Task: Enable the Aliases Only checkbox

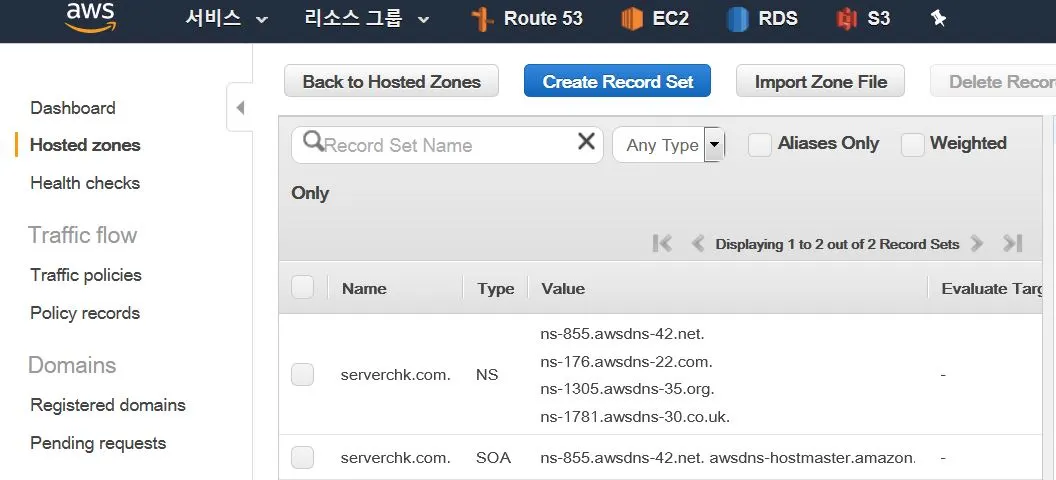Action: (x=760, y=145)
